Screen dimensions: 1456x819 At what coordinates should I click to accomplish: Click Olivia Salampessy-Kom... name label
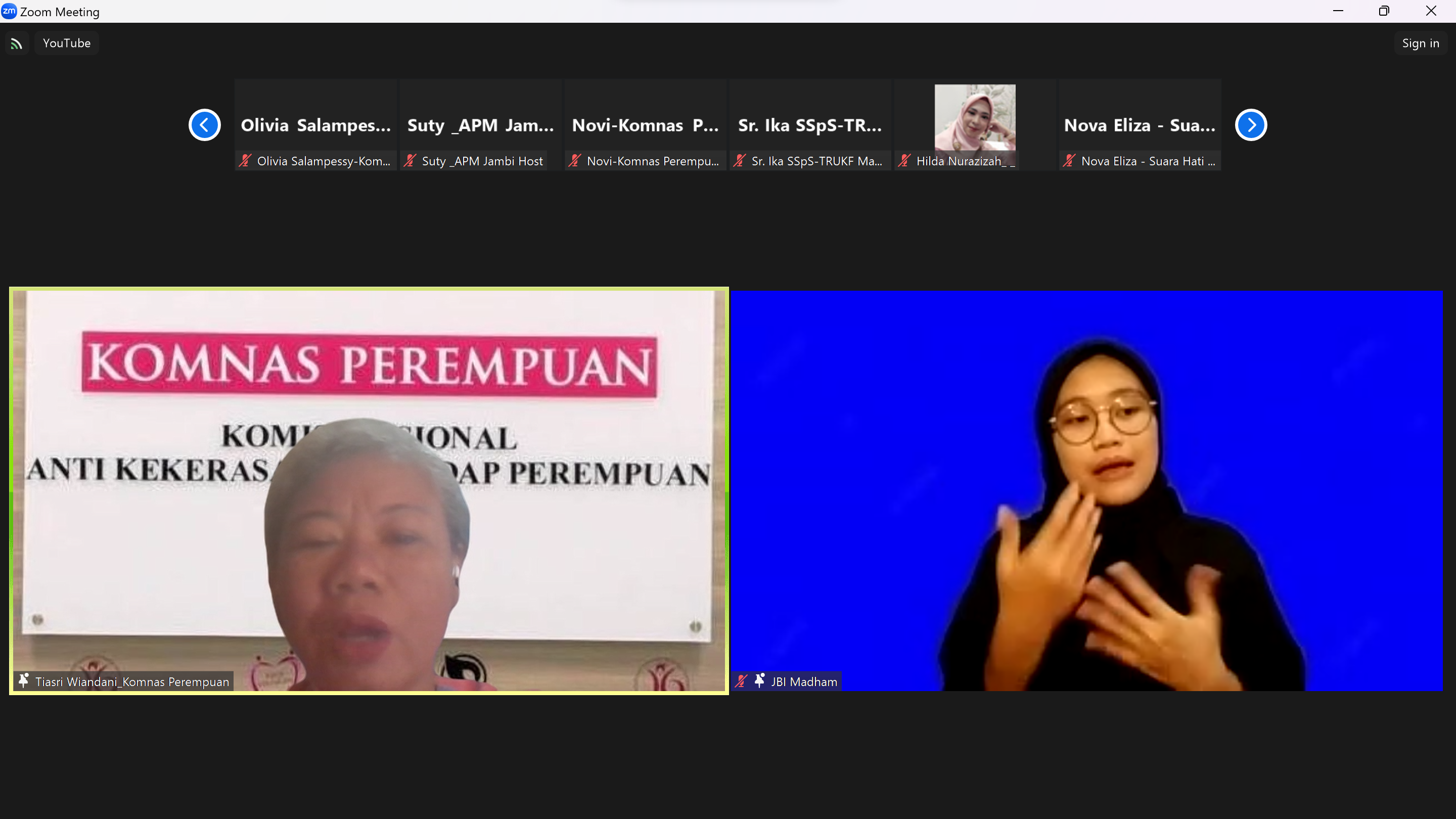[x=324, y=162]
